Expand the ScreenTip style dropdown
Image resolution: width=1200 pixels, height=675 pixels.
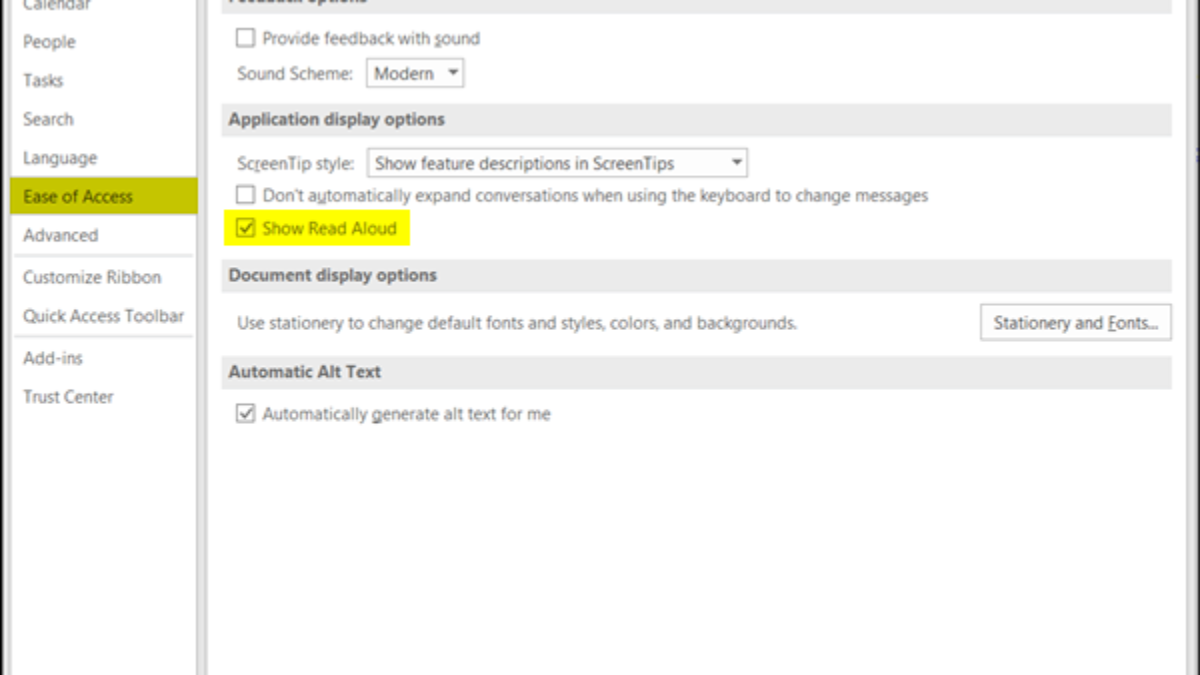[x=557, y=163]
